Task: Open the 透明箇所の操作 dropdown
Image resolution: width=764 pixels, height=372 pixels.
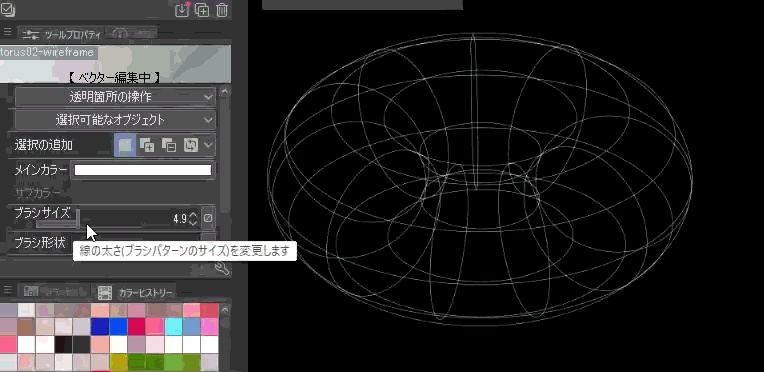Action: tap(115, 97)
